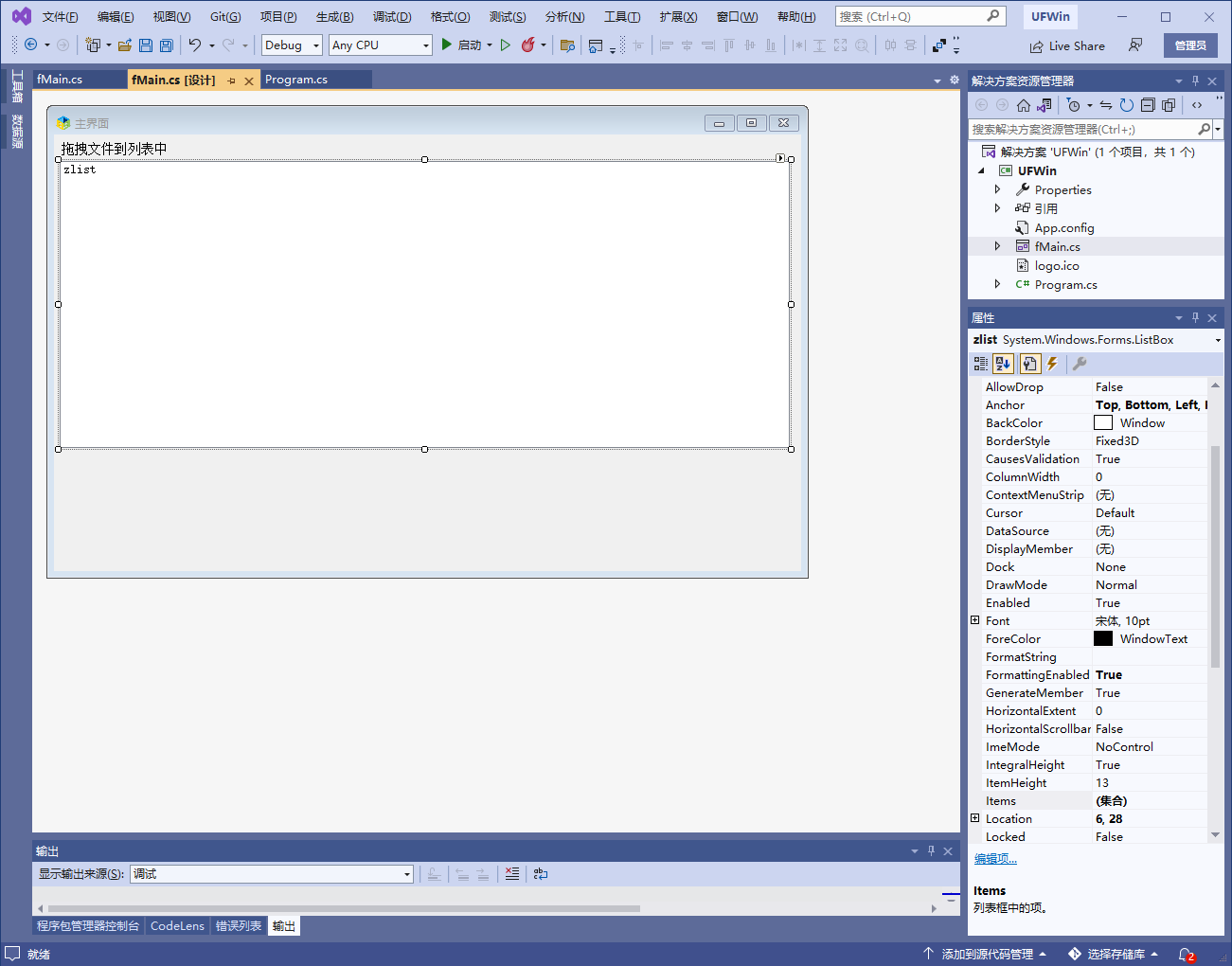Toggle pin on fMain.cs [设计] tab

tap(232, 81)
